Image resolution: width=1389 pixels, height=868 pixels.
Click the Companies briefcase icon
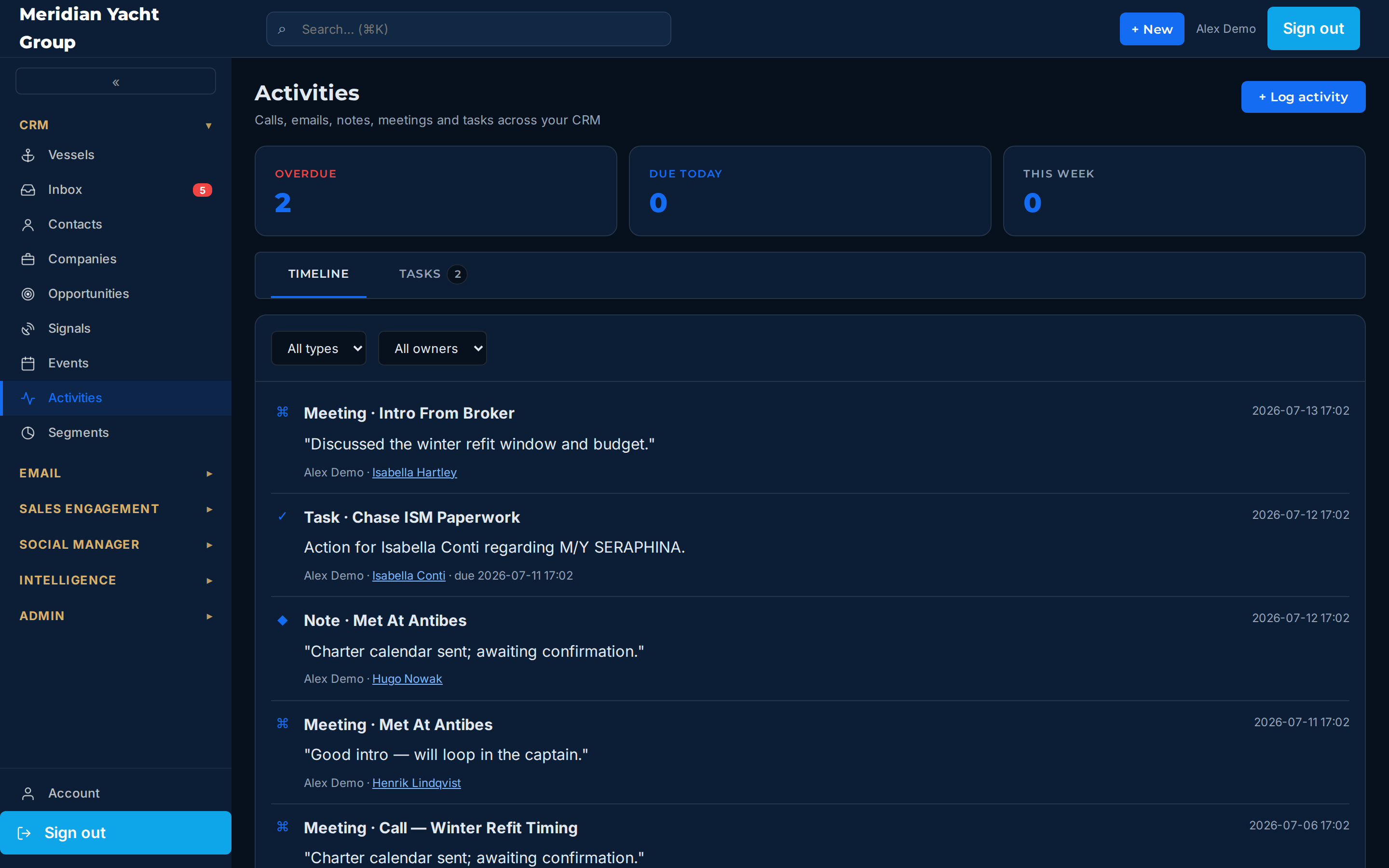coord(28,259)
